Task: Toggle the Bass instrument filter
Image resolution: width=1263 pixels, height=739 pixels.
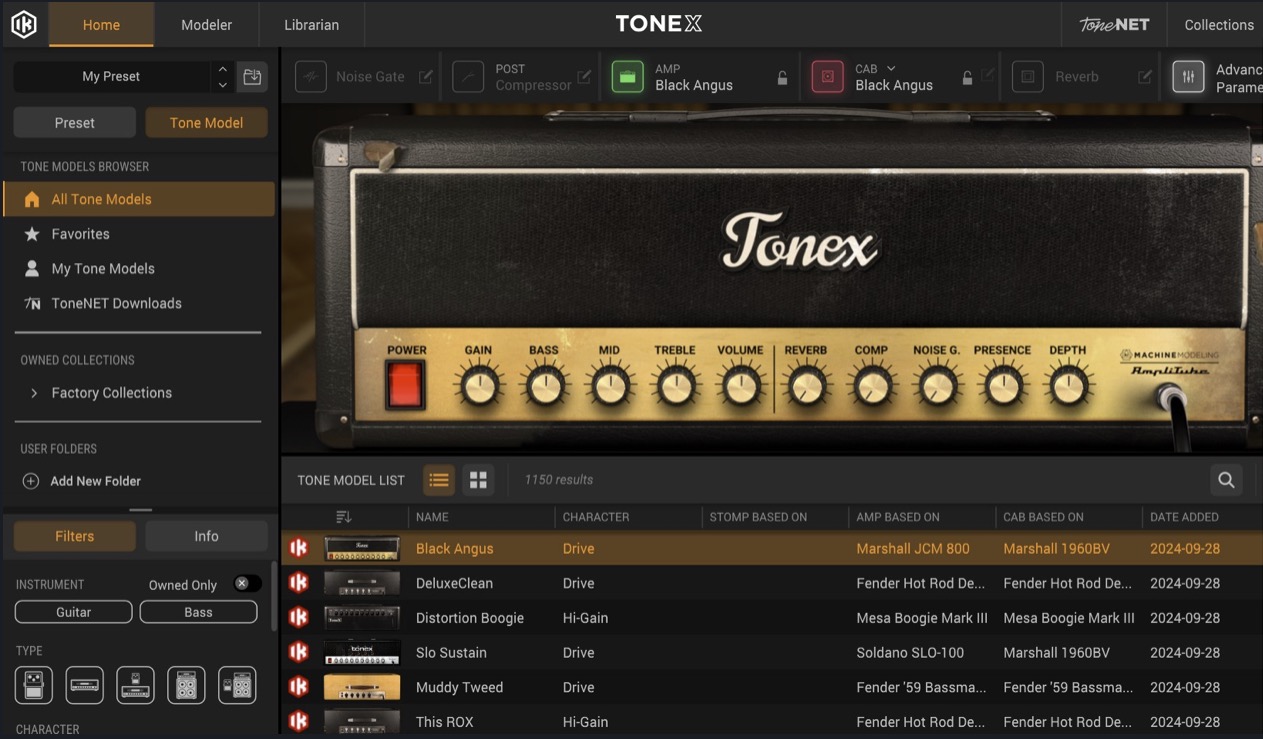Action: [198, 612]
